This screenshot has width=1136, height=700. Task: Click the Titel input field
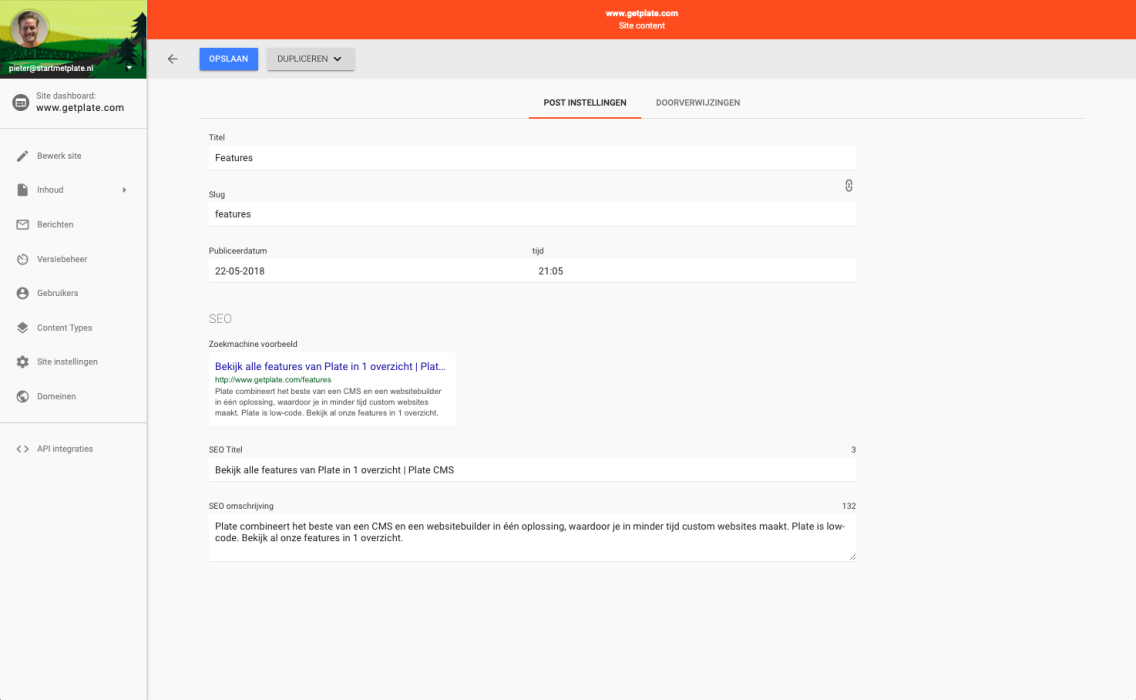point(532,158)
